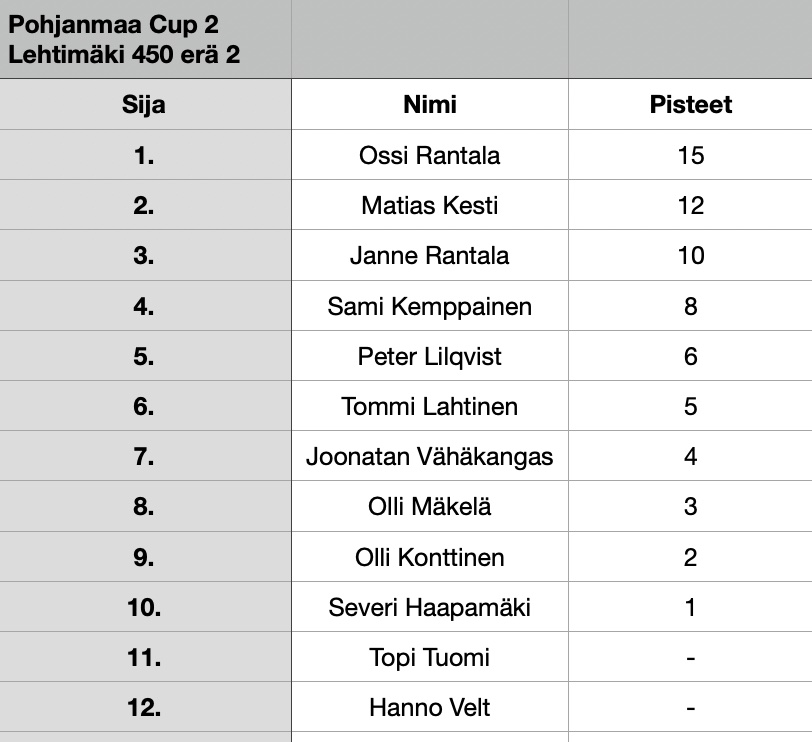The width and height of the screenshot is (812, 742).
Task: Click the Severi Haapamäki name cell
Action: click(430, 607)
